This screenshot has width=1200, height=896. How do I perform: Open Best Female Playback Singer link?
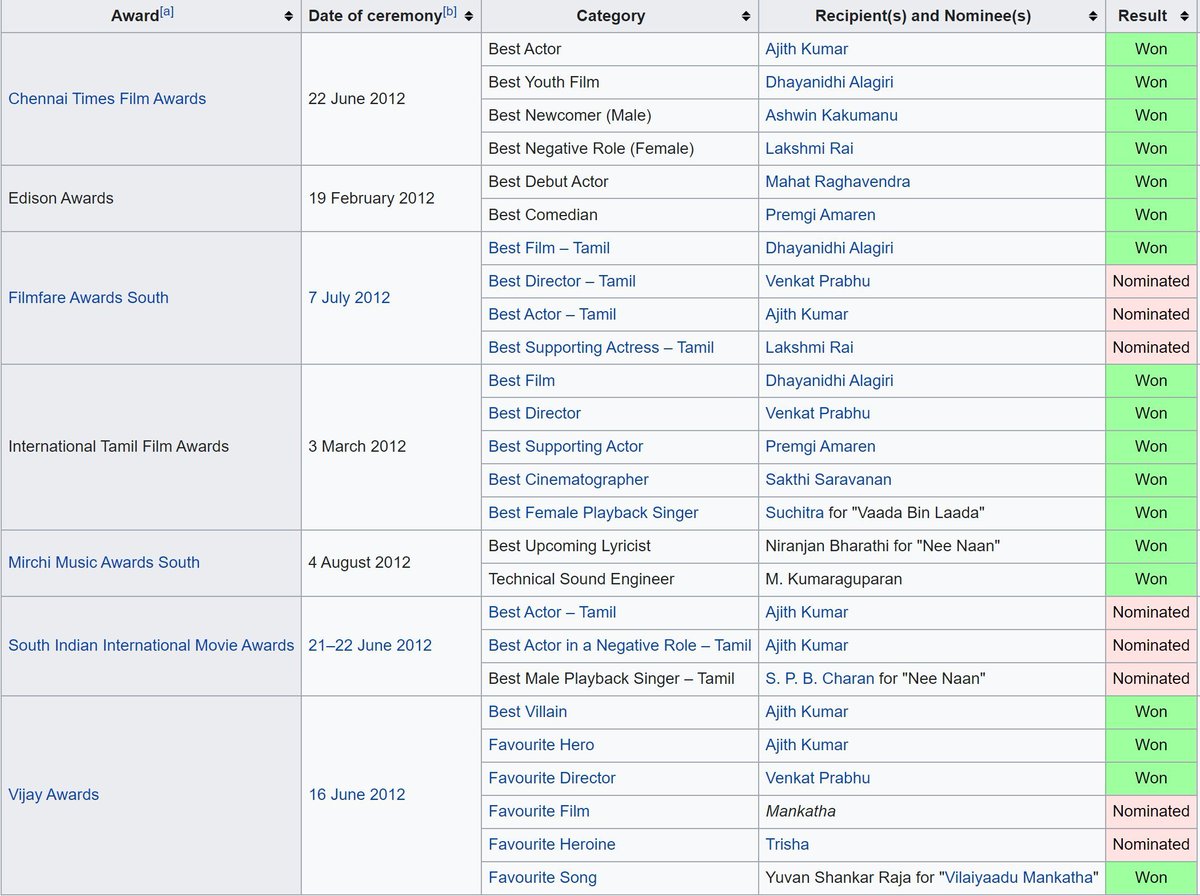[594, 512]
